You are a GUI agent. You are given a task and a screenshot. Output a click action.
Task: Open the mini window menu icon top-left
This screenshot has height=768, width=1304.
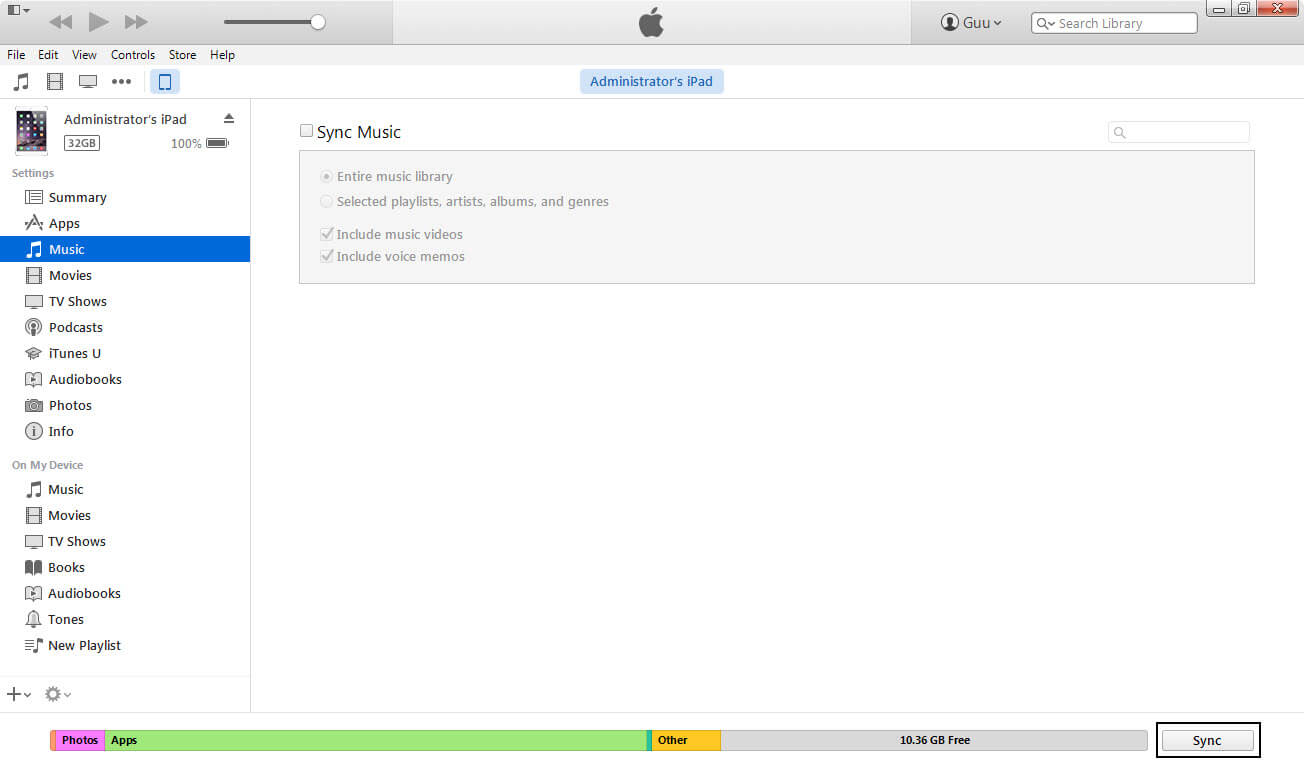coord(18,10)
